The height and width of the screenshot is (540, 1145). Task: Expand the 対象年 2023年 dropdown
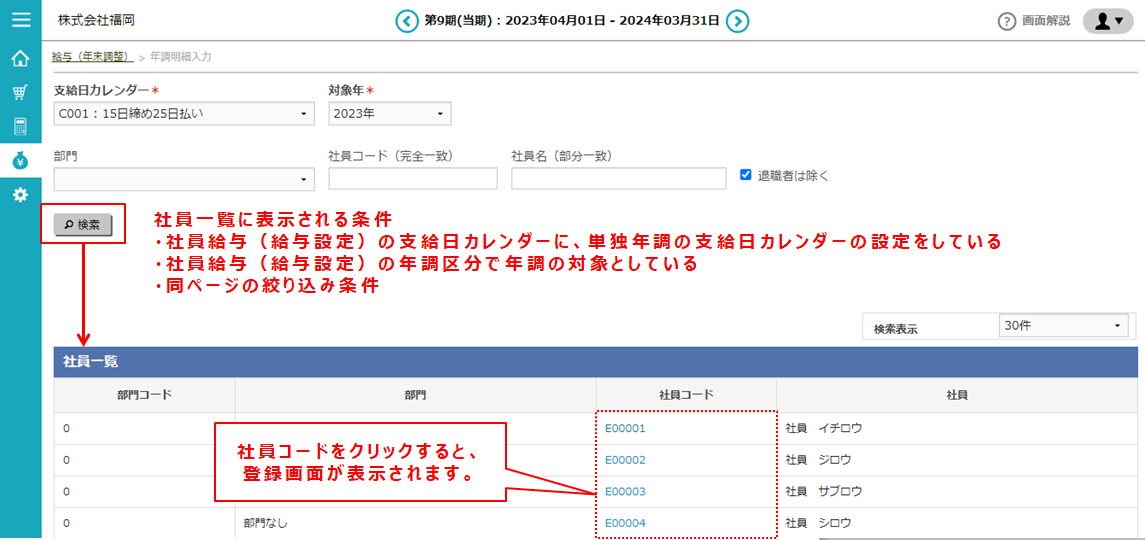(390, 114)
